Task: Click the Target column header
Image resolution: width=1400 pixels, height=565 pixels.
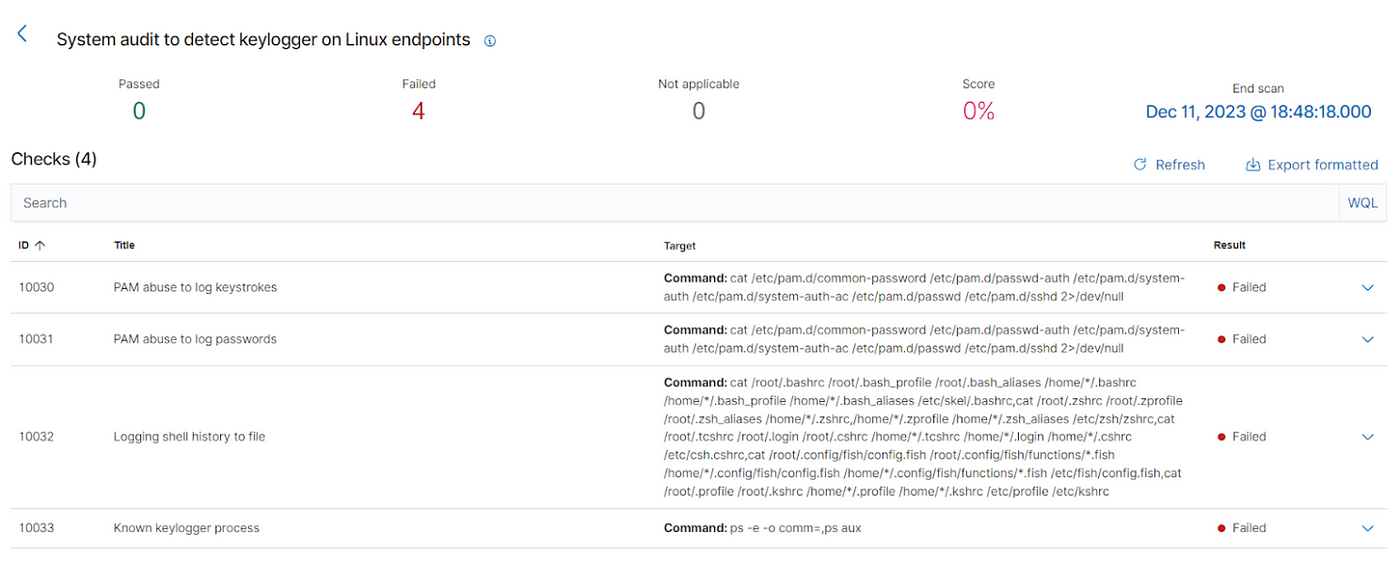Action: pyautogui.click(x=680, y=245)
